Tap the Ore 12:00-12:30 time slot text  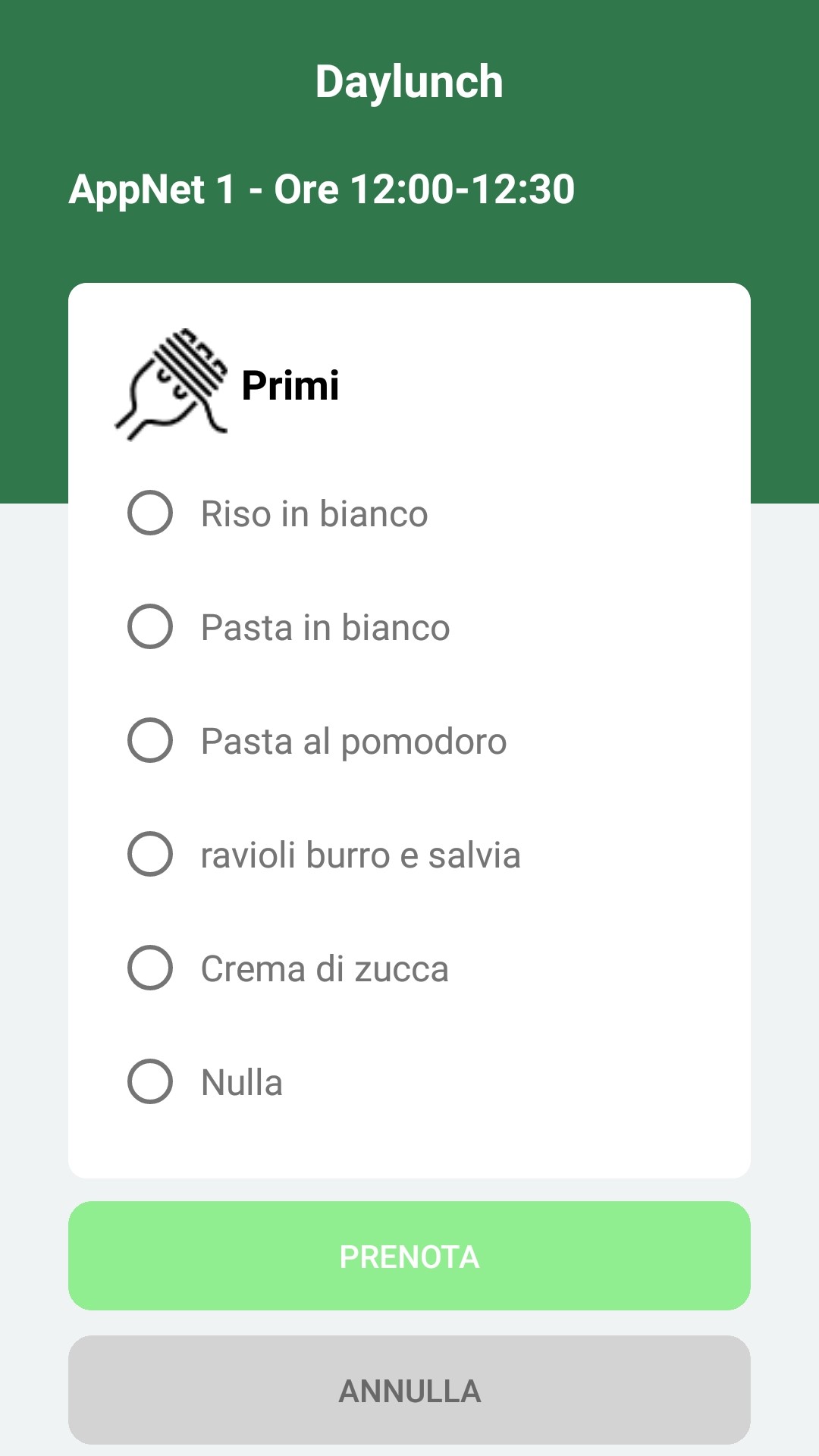[425, 189]
